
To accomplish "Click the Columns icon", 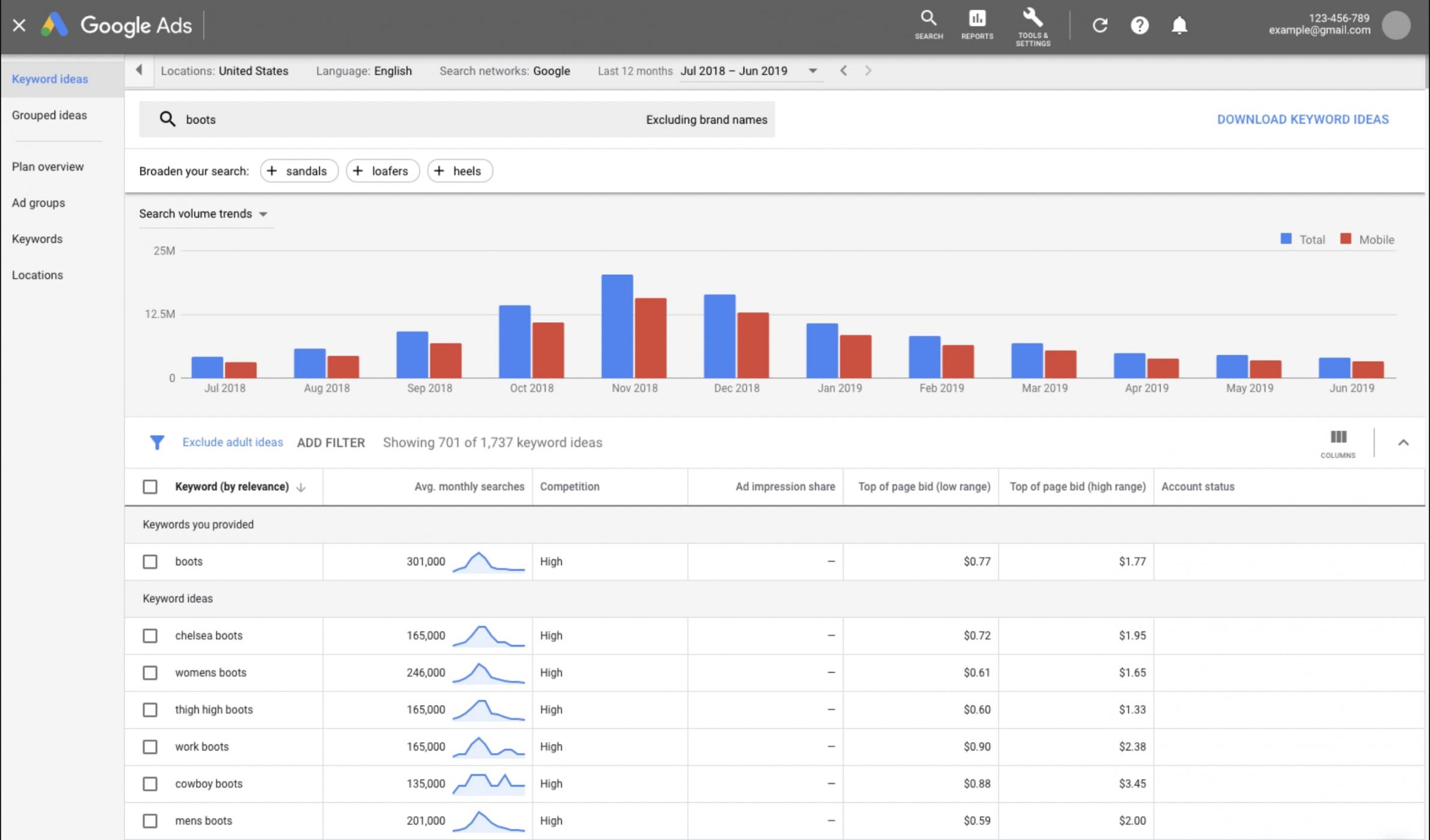I will click(x=1338, y=443).
